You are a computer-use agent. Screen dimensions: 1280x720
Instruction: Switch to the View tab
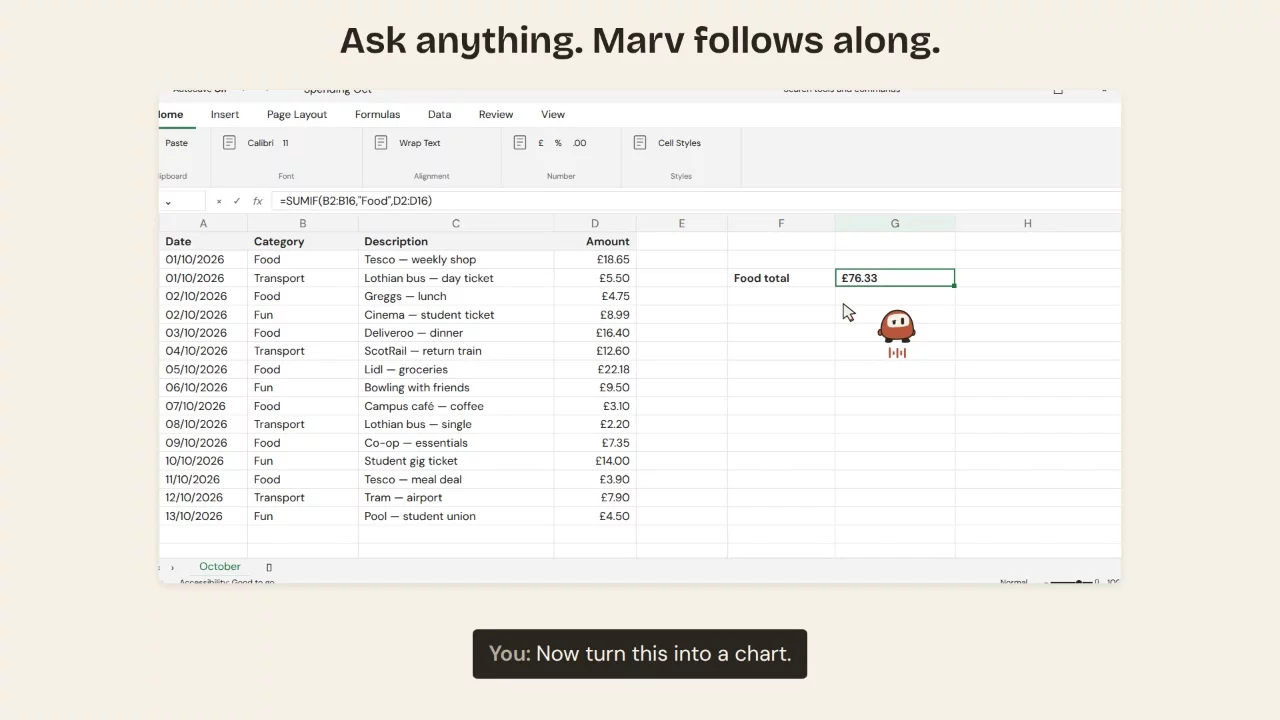pyautogui.click(x=553, y=114)
